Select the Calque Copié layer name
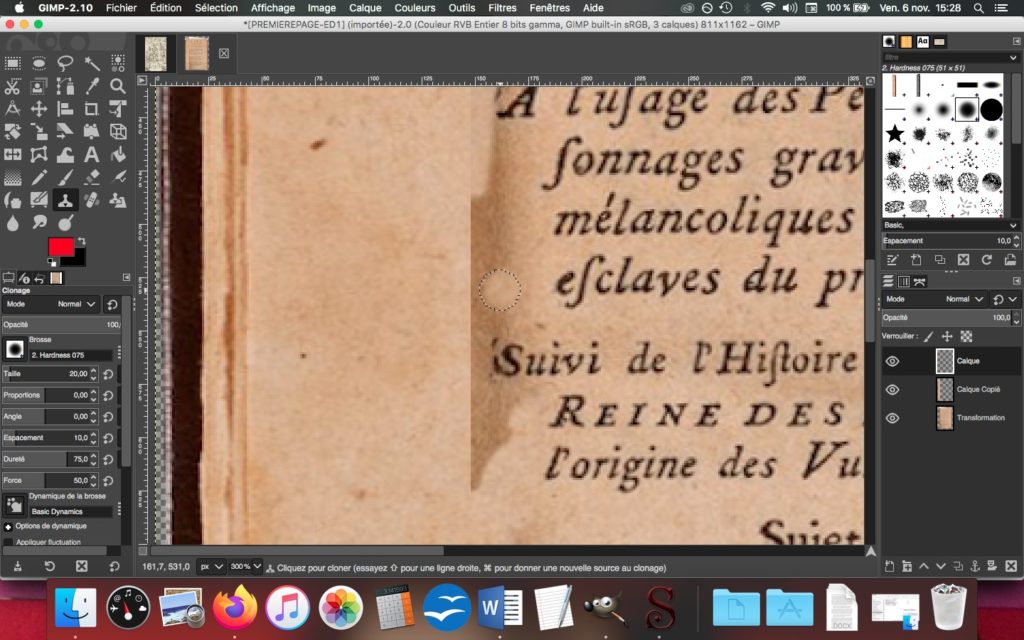This screenshot has width=1024, height=640. 978,389
